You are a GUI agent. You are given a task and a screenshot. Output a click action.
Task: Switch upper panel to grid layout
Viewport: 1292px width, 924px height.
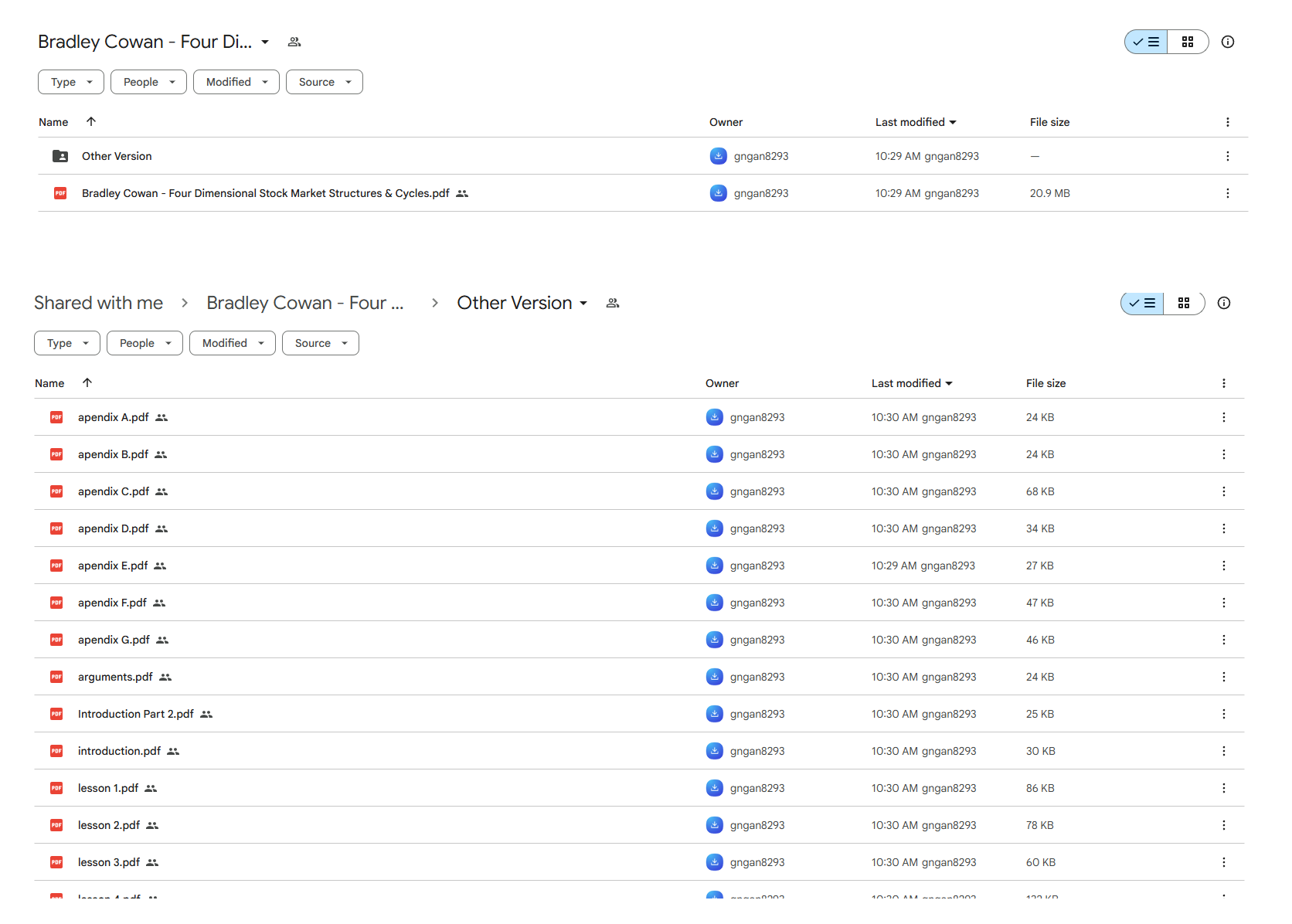[1188, 42]
